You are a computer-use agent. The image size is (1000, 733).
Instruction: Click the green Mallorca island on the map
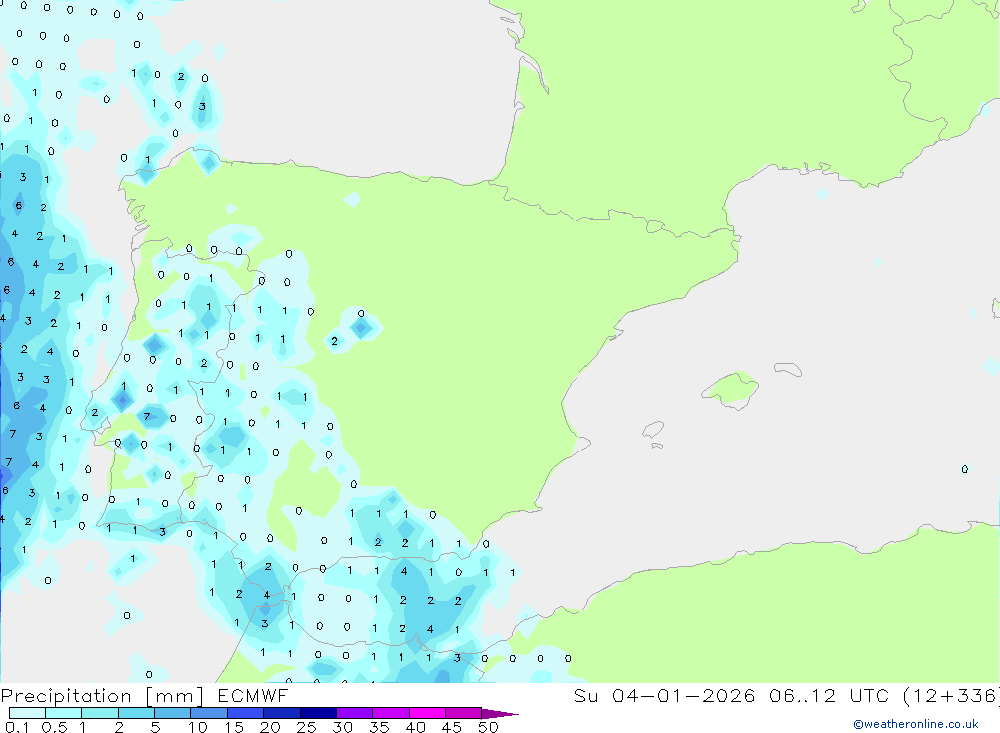(731, 389)
